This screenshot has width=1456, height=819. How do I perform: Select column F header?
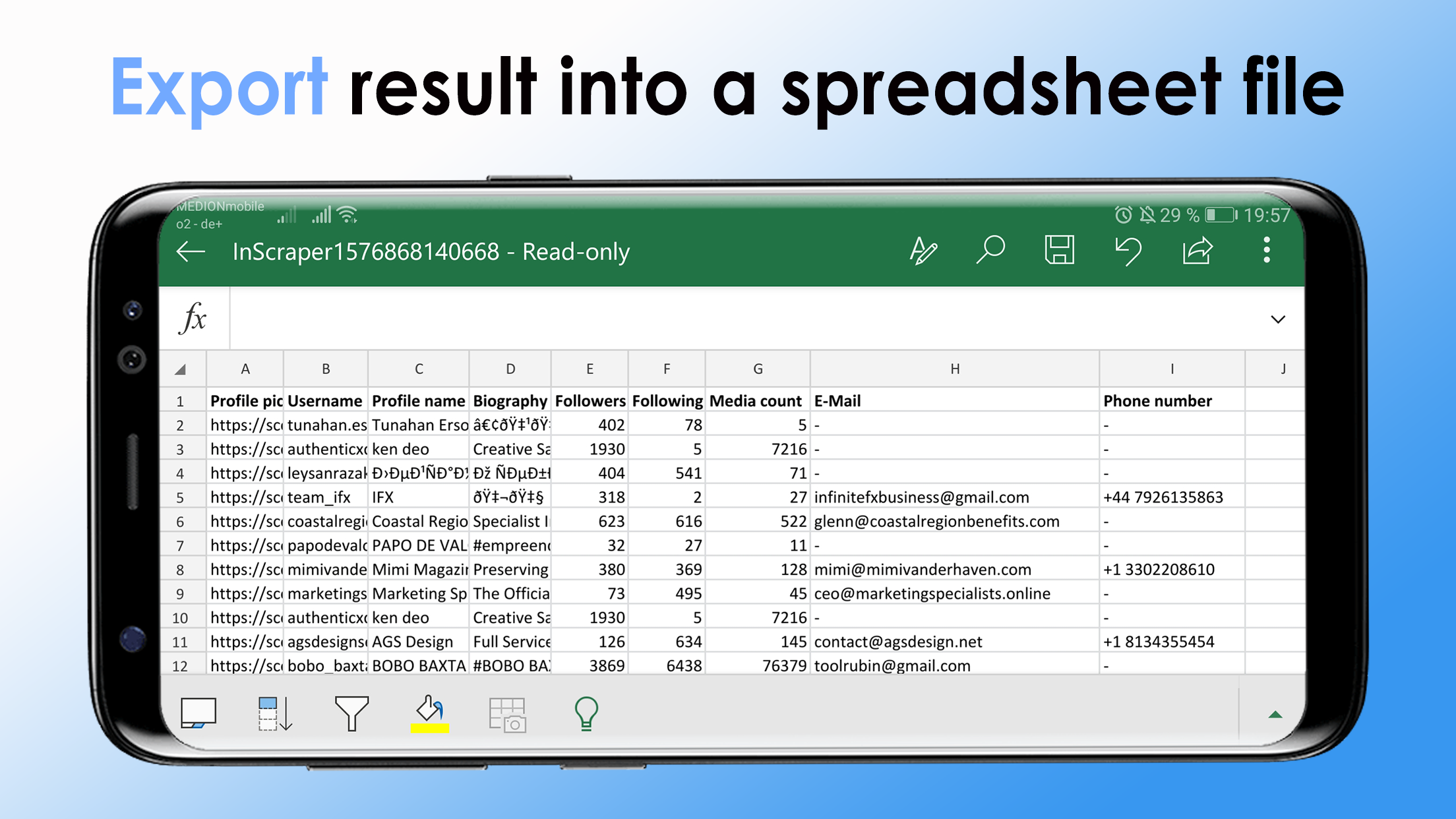tap(667, 369)
